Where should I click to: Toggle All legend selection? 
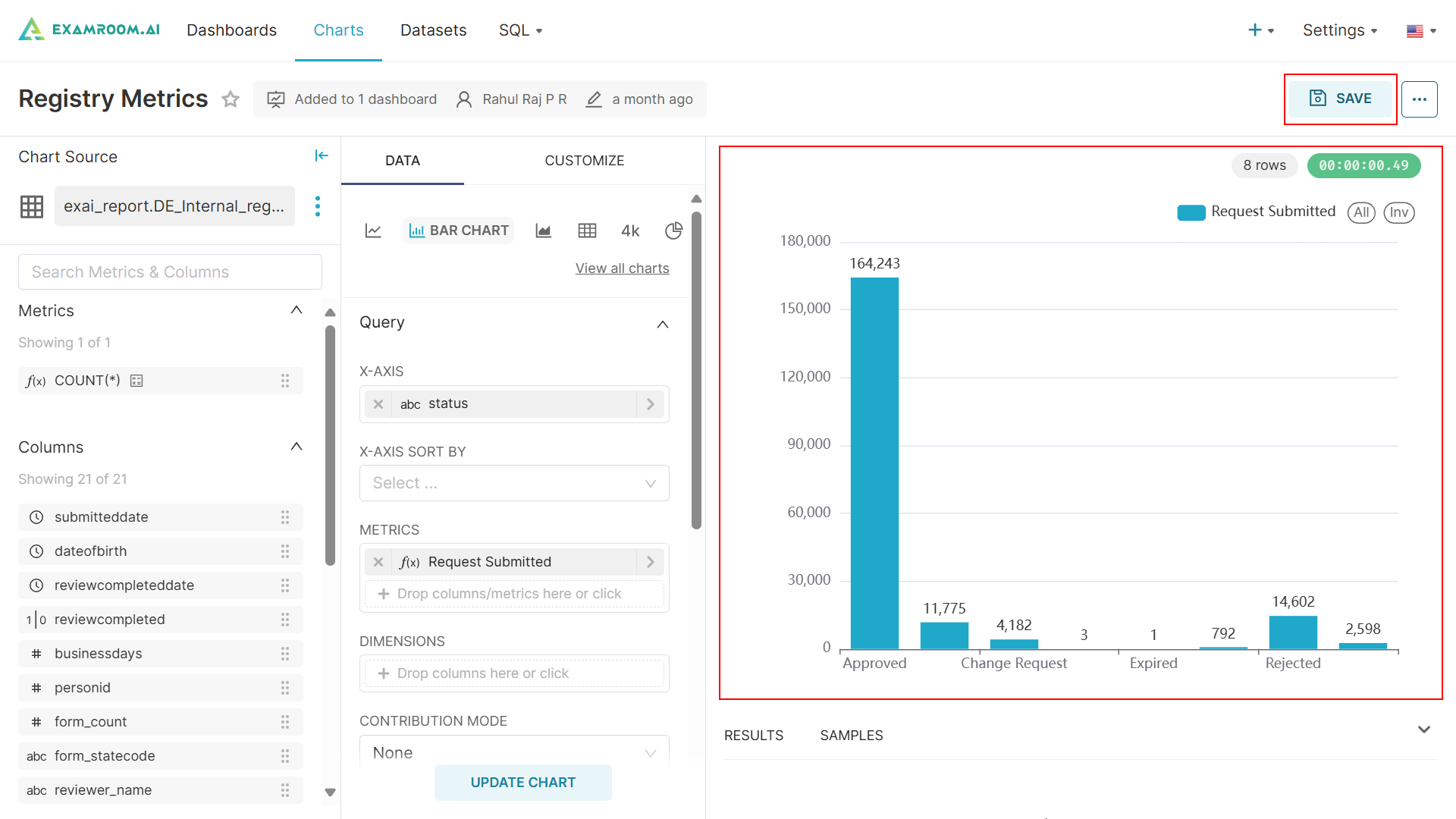point(1361,212)
